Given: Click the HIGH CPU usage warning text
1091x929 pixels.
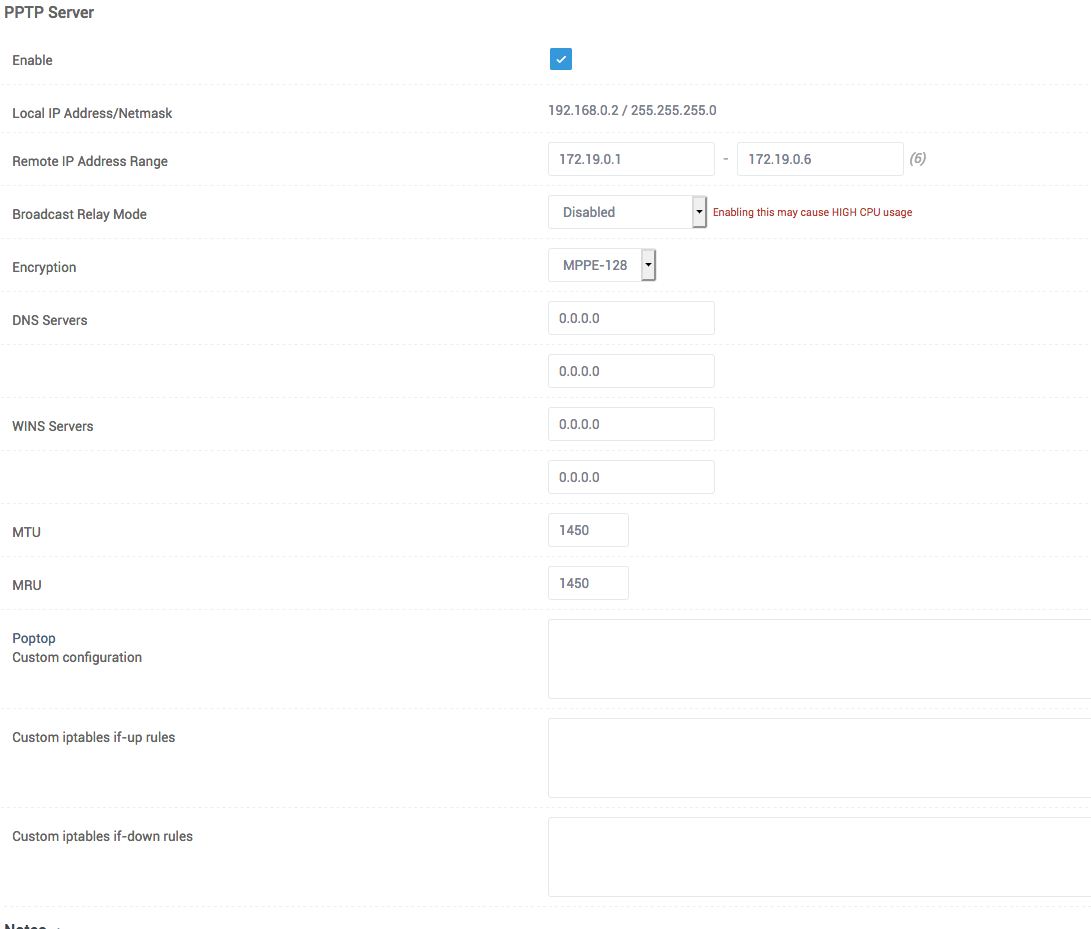Looking at the screenshot, I should (812, 212).
